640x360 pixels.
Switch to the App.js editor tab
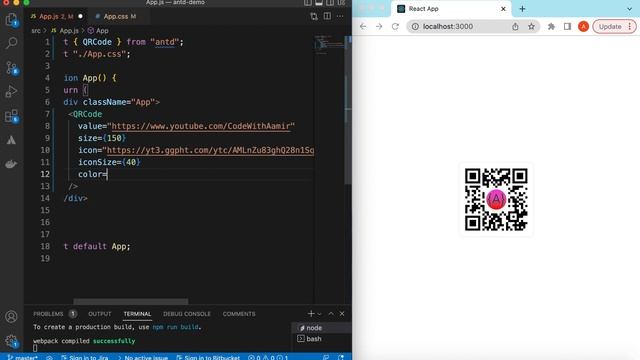click(56, 16)
